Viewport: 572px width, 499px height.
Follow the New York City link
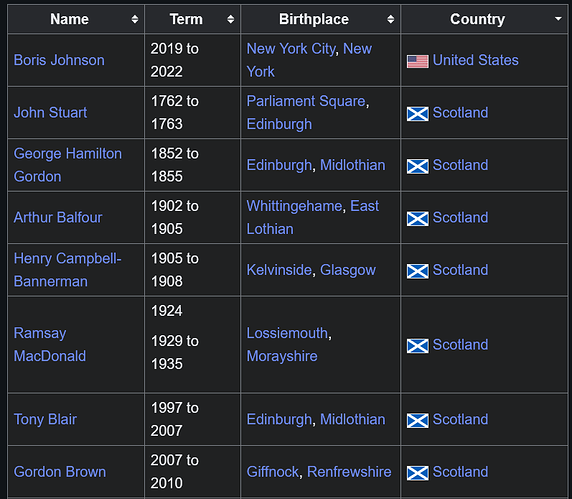click(291, 49)
